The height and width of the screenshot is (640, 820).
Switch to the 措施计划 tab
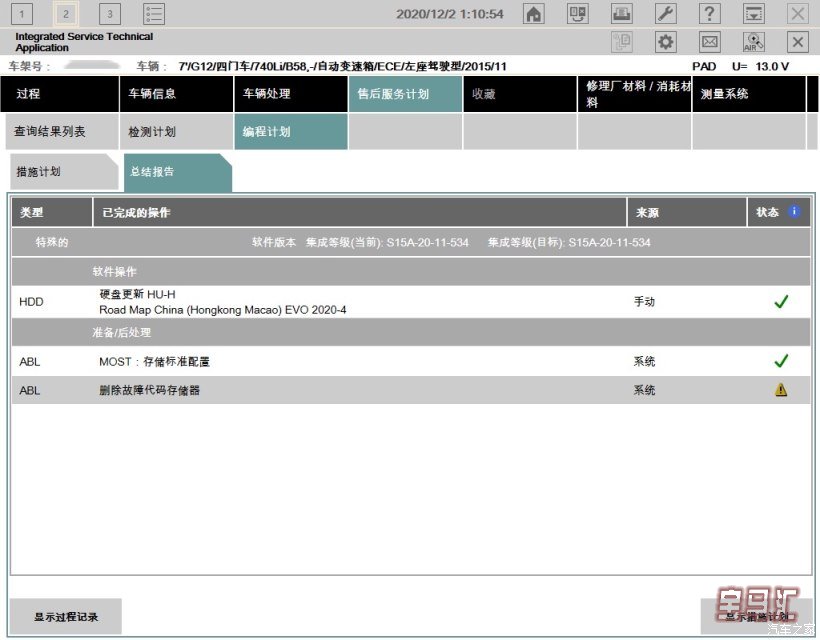pyautogui.click(x=60, y=172)
